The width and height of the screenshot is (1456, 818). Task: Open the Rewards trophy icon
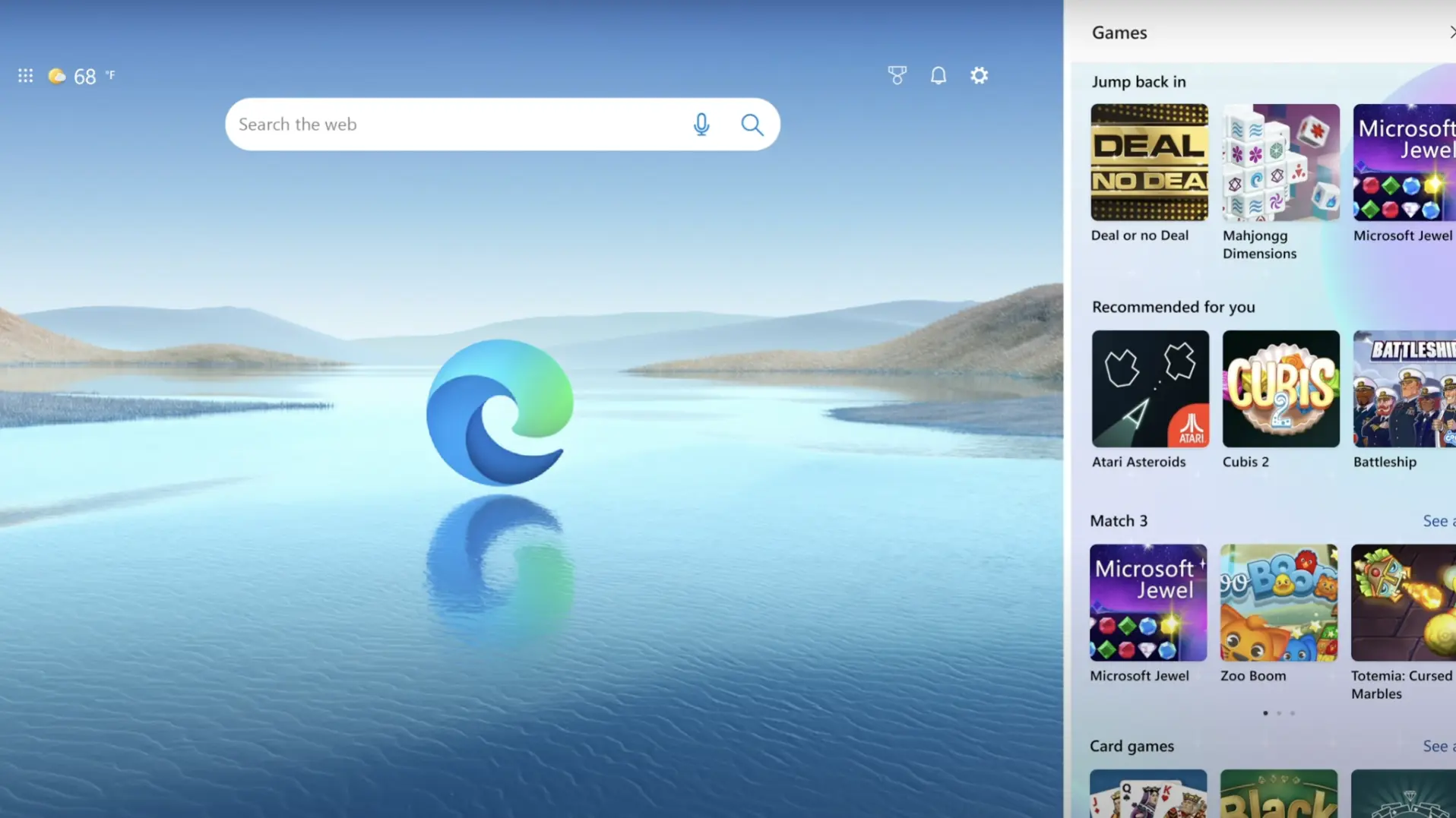pos(897,75)
